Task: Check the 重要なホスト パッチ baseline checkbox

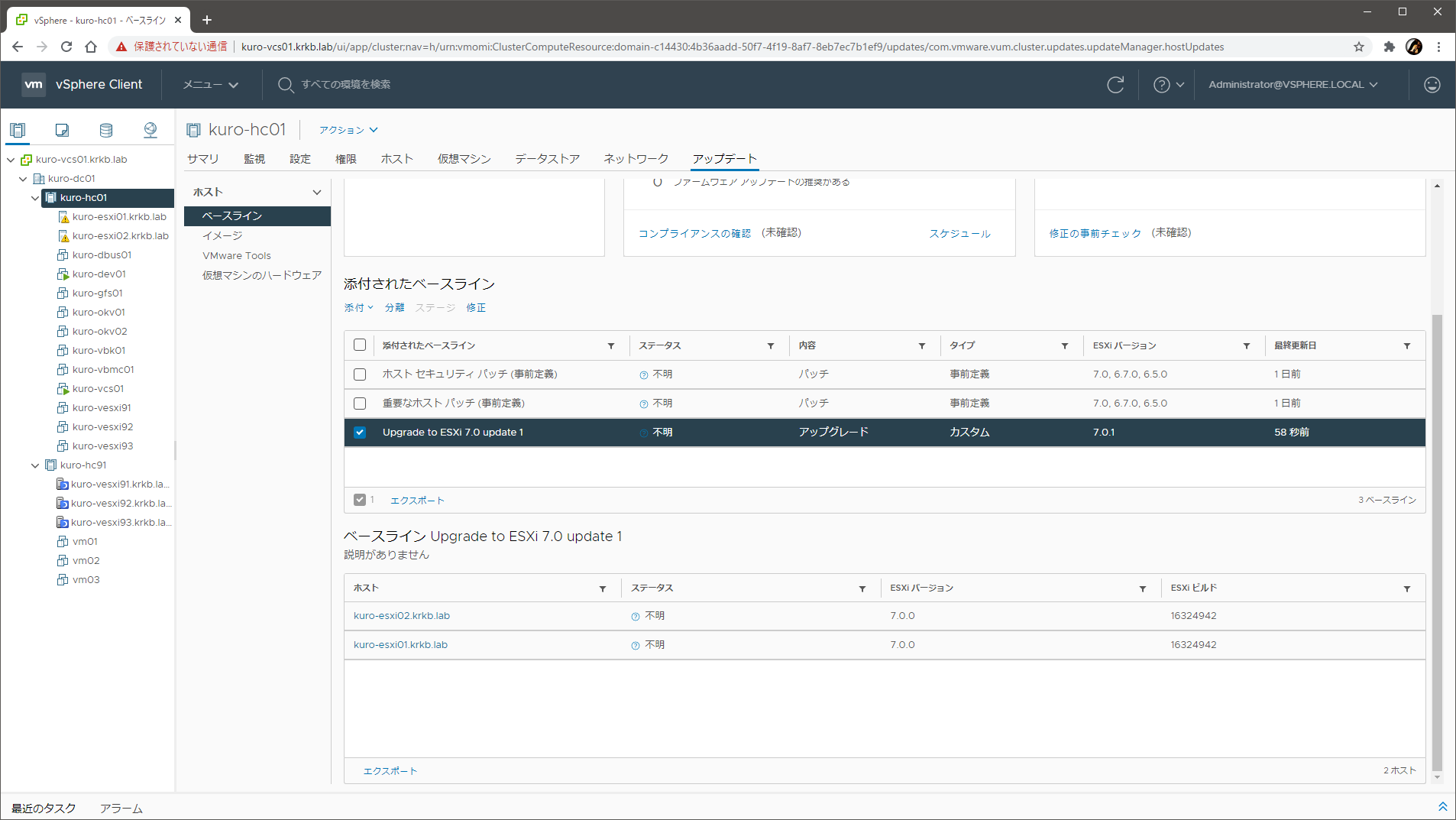Action: (360, 404)
